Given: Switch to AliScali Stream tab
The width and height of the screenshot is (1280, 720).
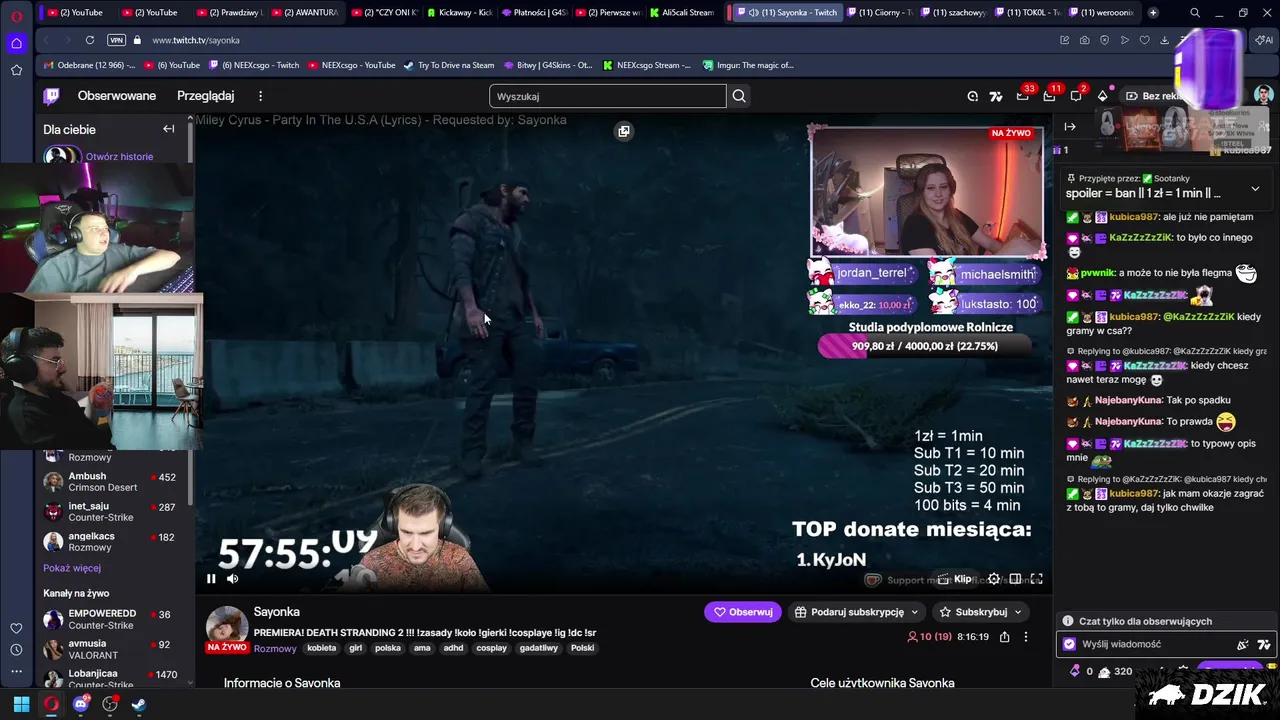Looking at the screenshot, I should 680,13.
